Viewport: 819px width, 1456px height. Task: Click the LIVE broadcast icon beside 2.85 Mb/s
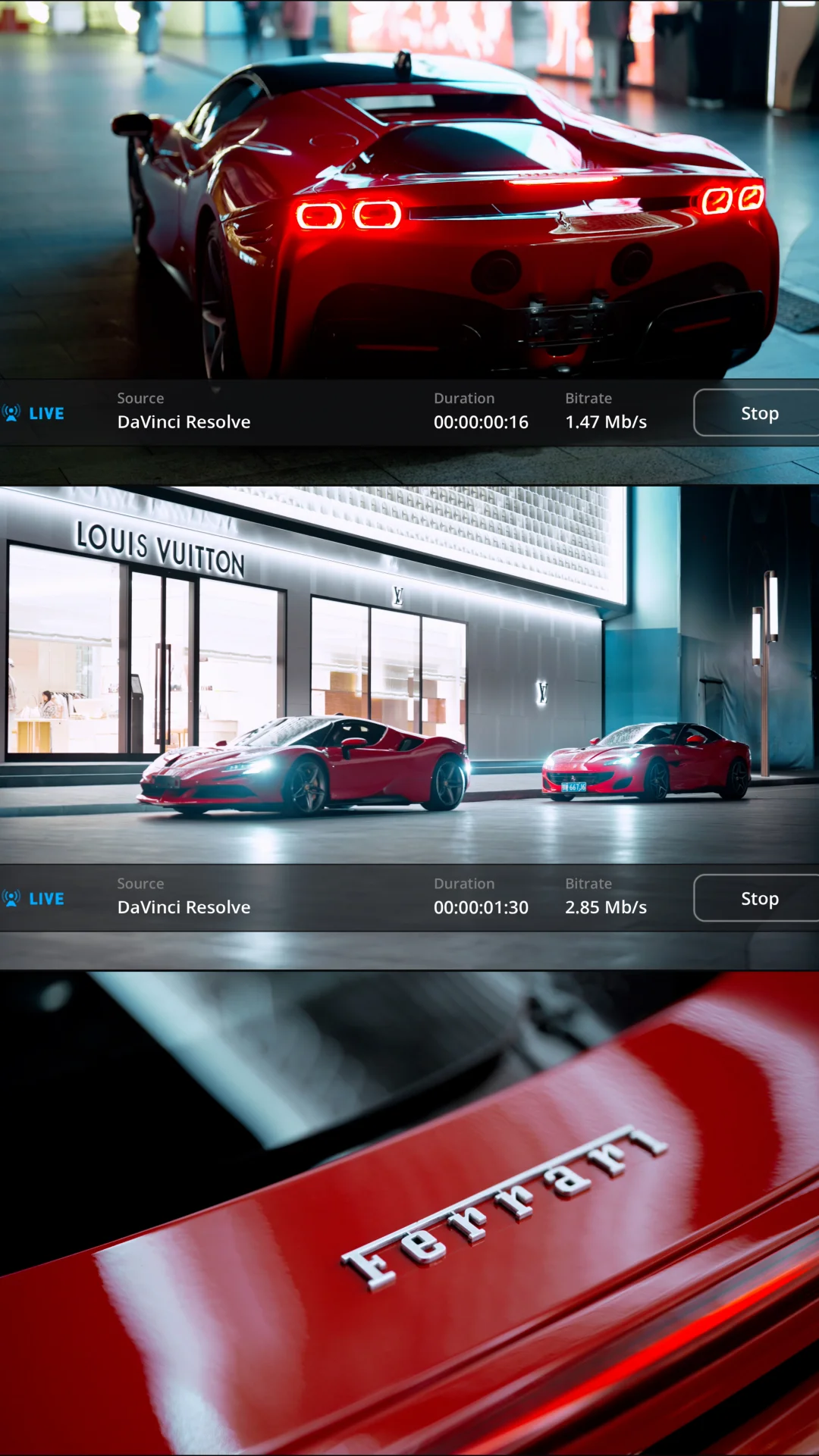[11, 898]
